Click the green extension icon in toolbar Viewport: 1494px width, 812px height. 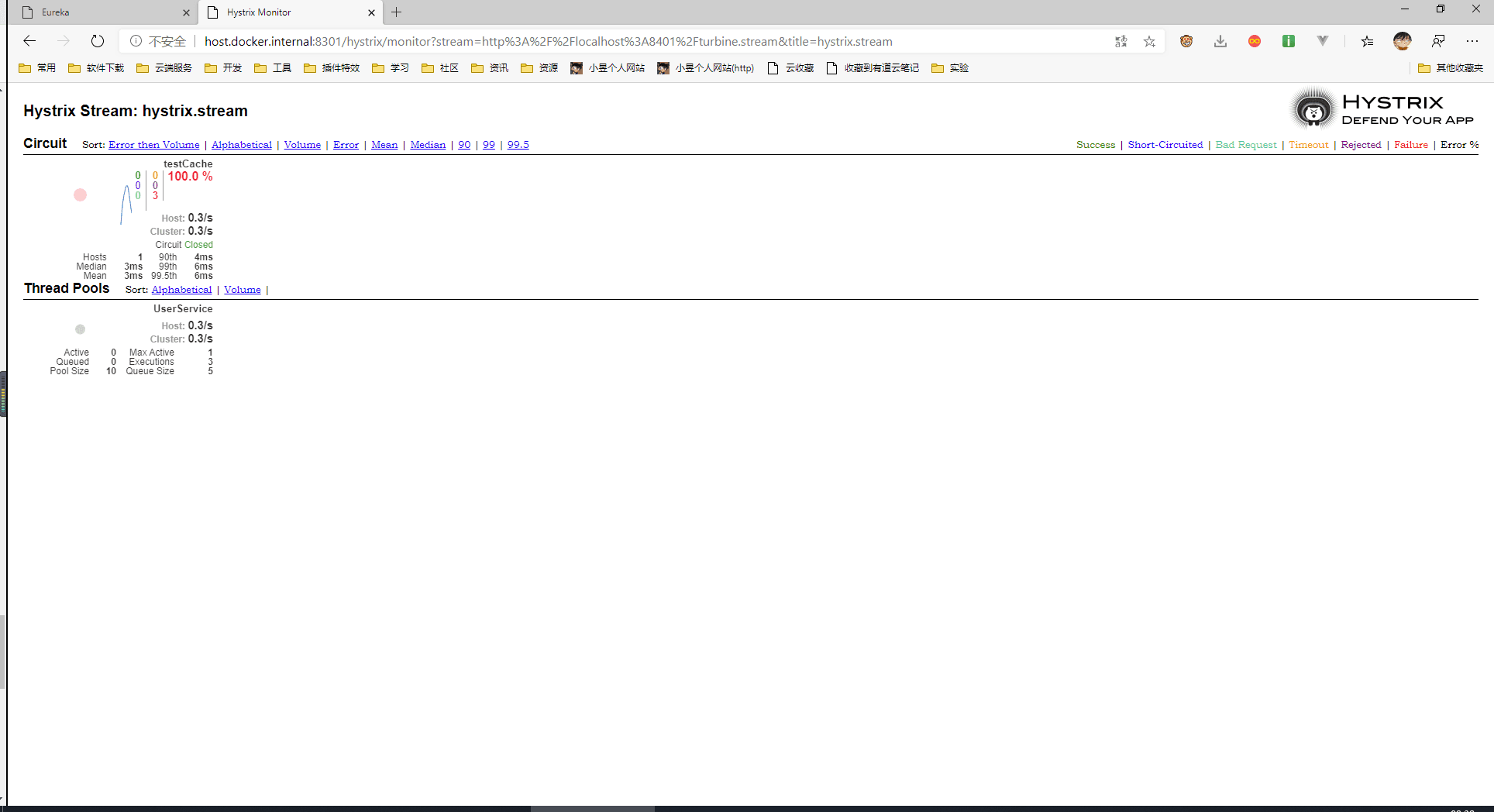coord(1289,41)
